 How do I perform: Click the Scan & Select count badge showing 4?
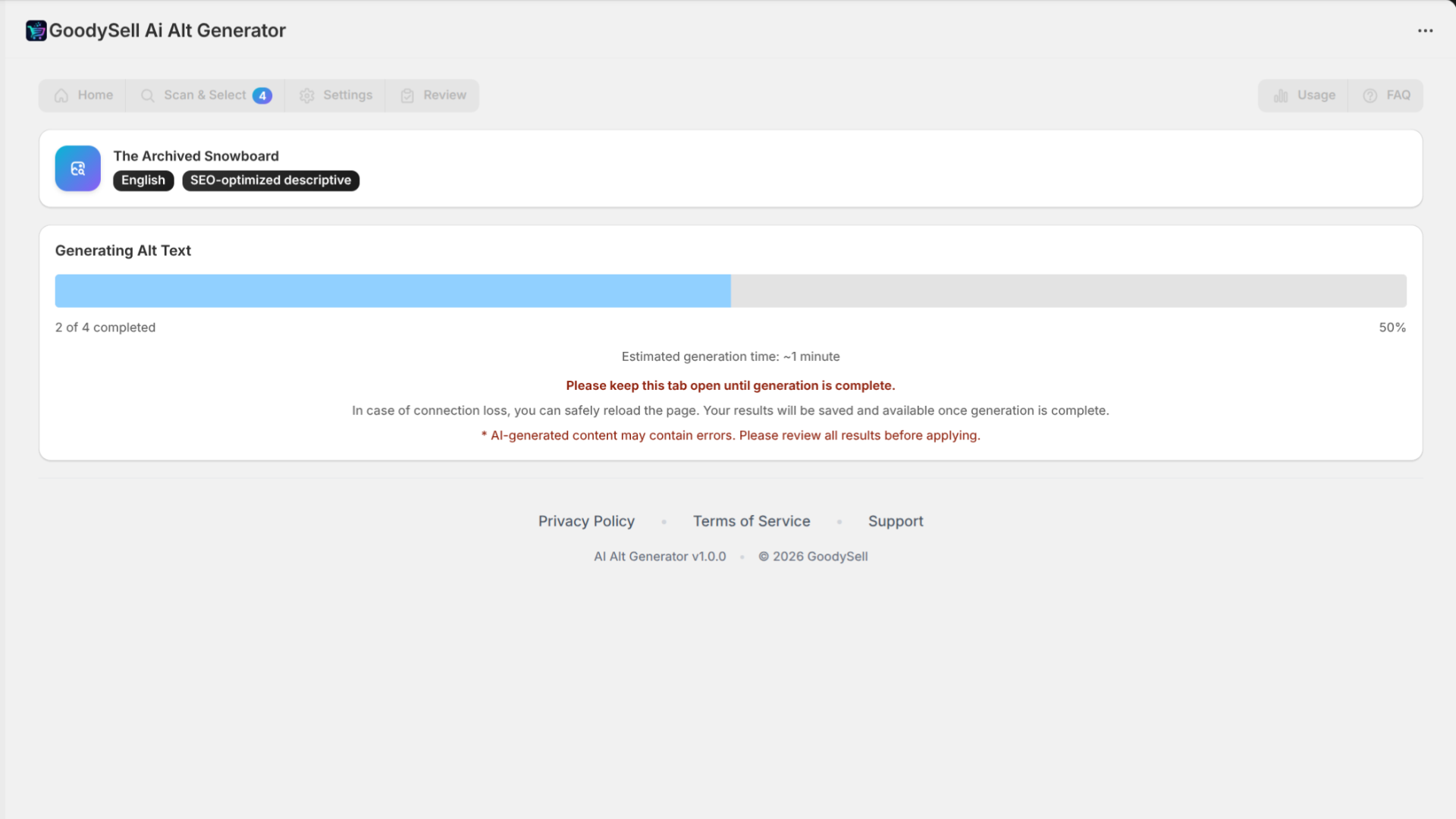coord(262,96)
